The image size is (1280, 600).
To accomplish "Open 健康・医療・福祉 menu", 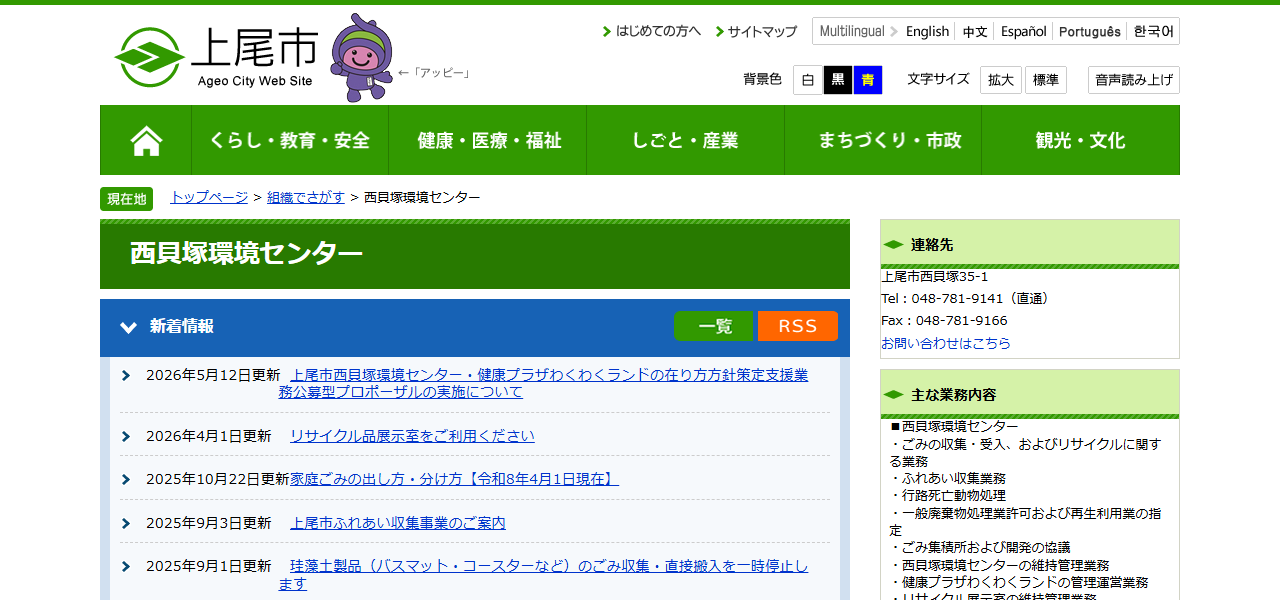I will 488,140.
